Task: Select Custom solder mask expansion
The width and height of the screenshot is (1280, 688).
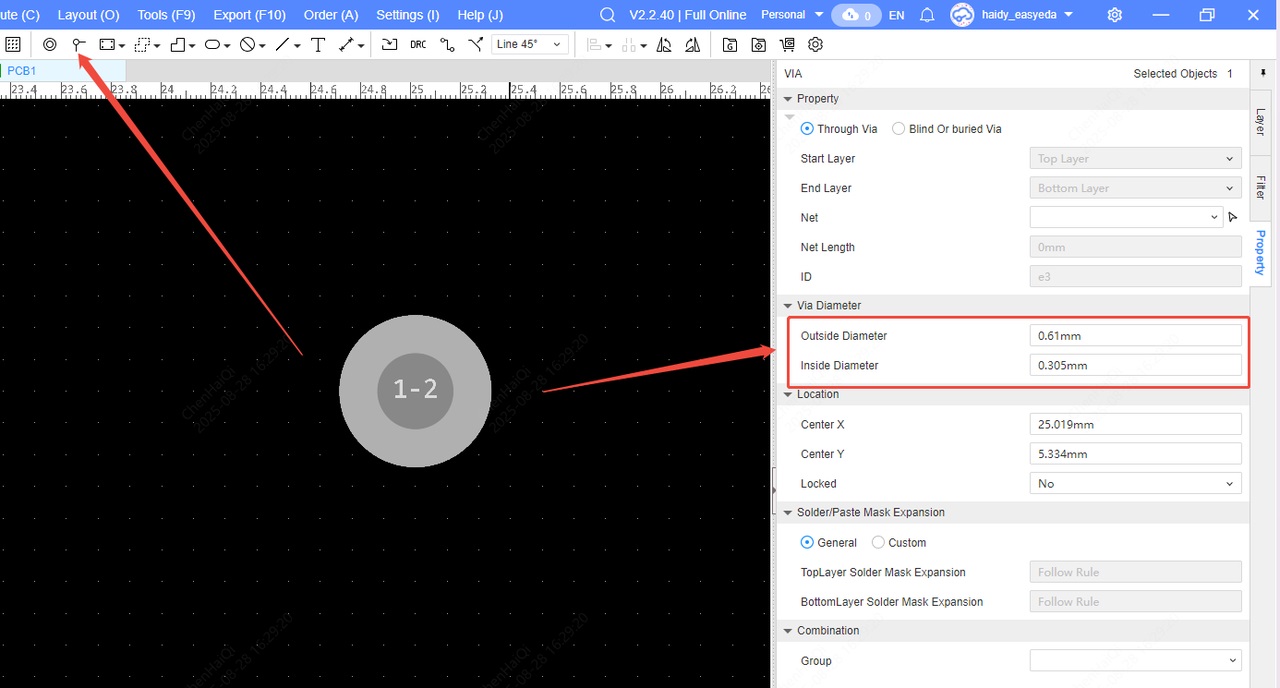Action: 879,543
